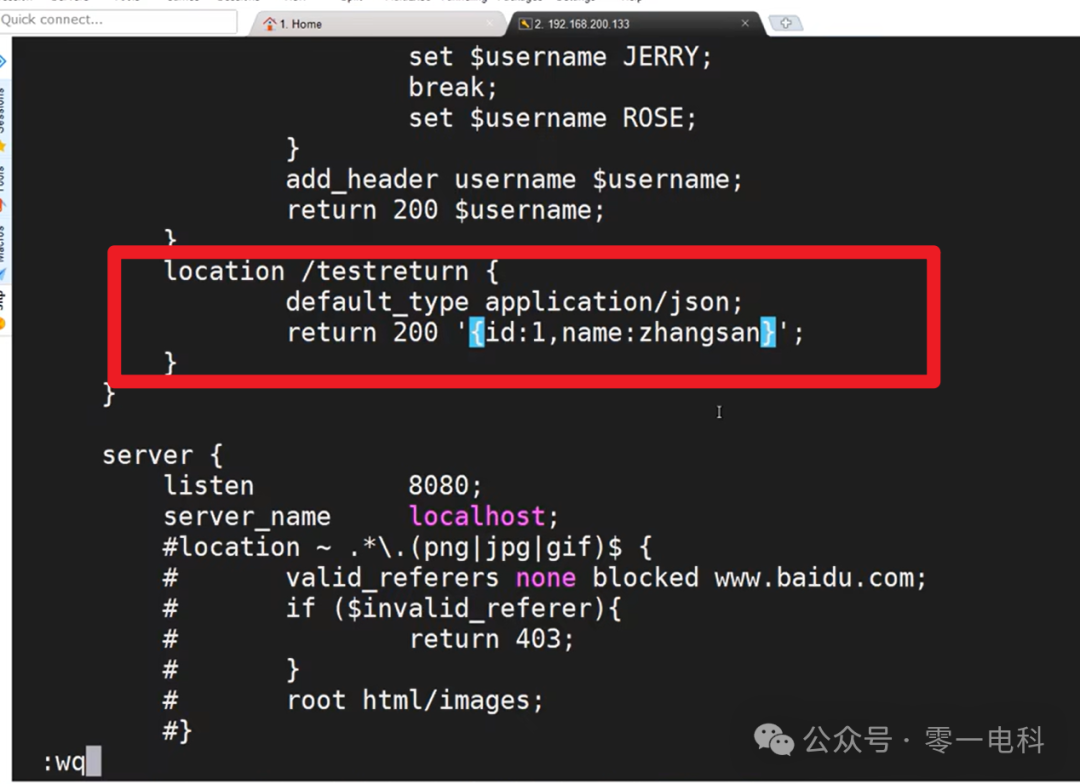Click the plus icon to open a new tab
This screenshot has width=1080, height=784.
(x=786, y=21)
